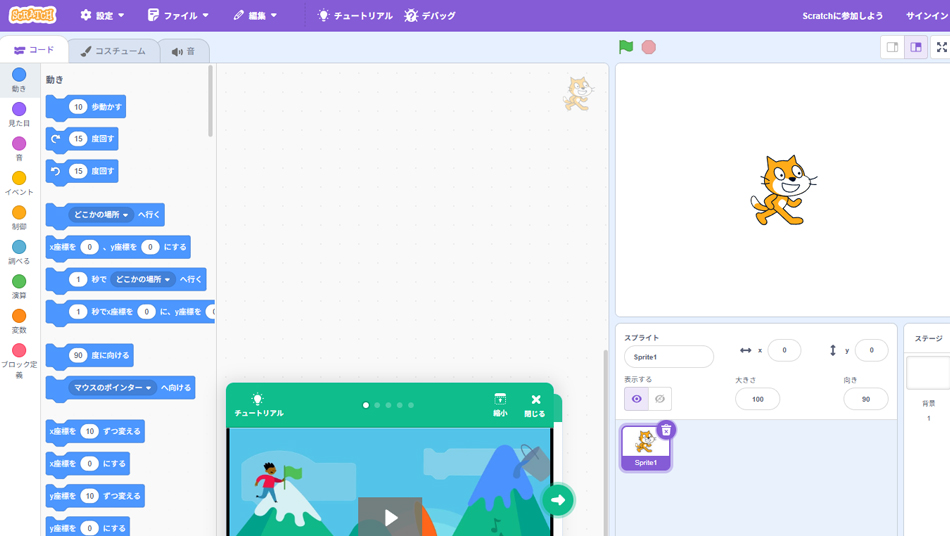Close the tutorial card with 閉じる
This screenshot has width=950, height=536.
535,405
